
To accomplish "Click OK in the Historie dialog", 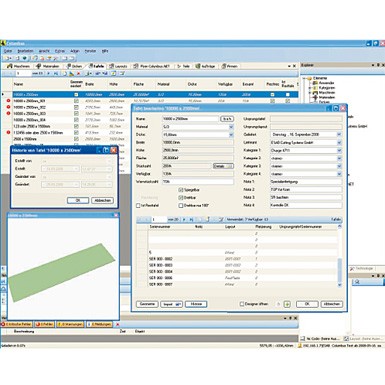I will (x=78, y=200).
